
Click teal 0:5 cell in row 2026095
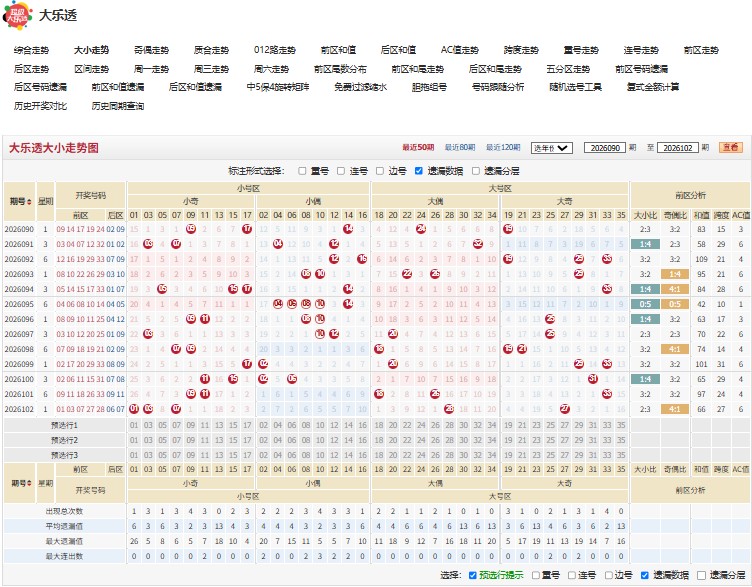[645, 304]
